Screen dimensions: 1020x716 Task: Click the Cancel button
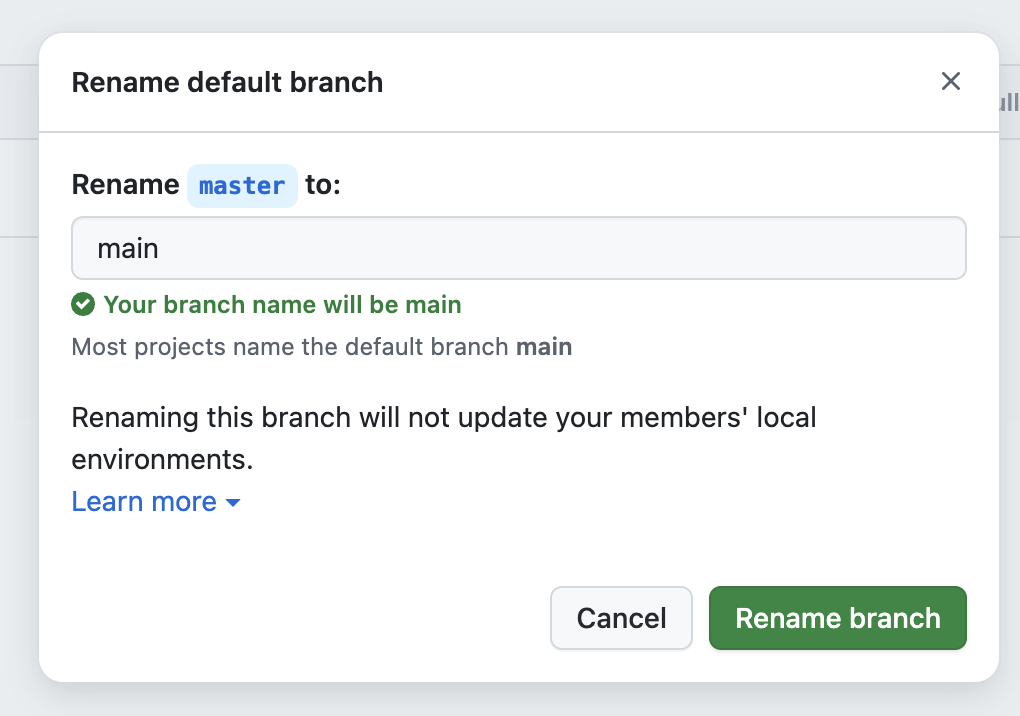(x=621, y=618)
